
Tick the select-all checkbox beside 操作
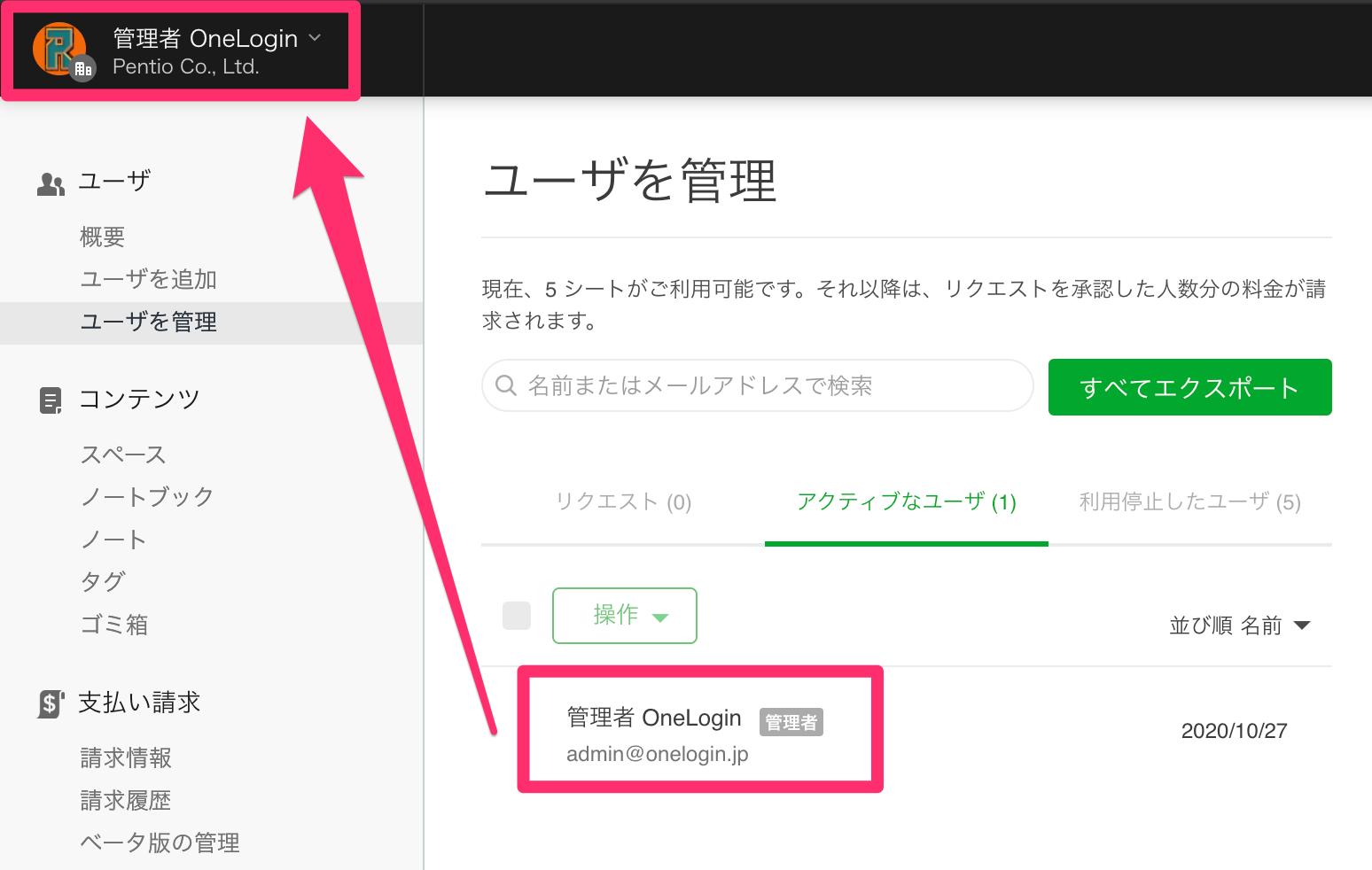[x=517, y=615]
